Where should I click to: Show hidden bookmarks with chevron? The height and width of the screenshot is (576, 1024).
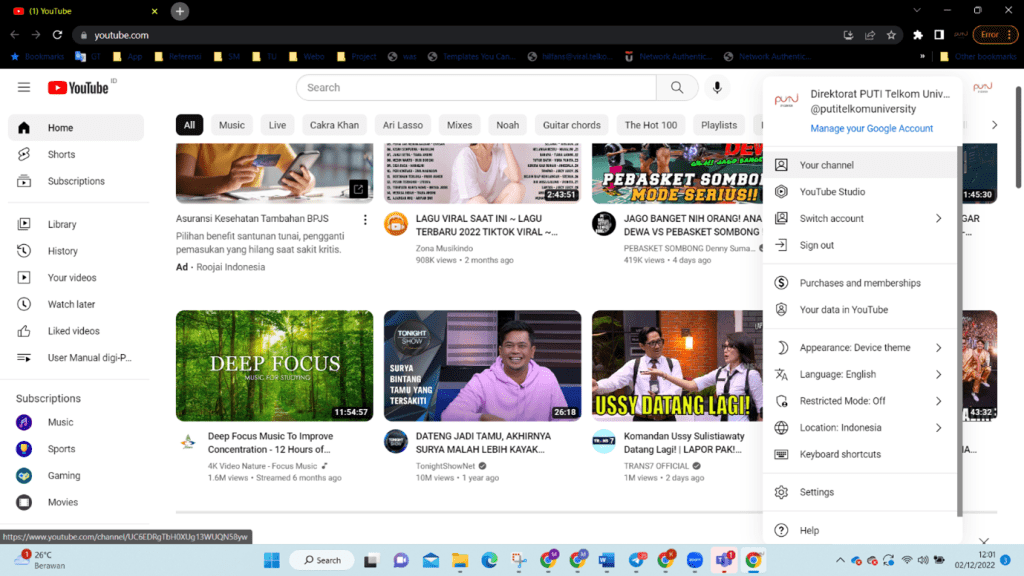click(922, 56)
